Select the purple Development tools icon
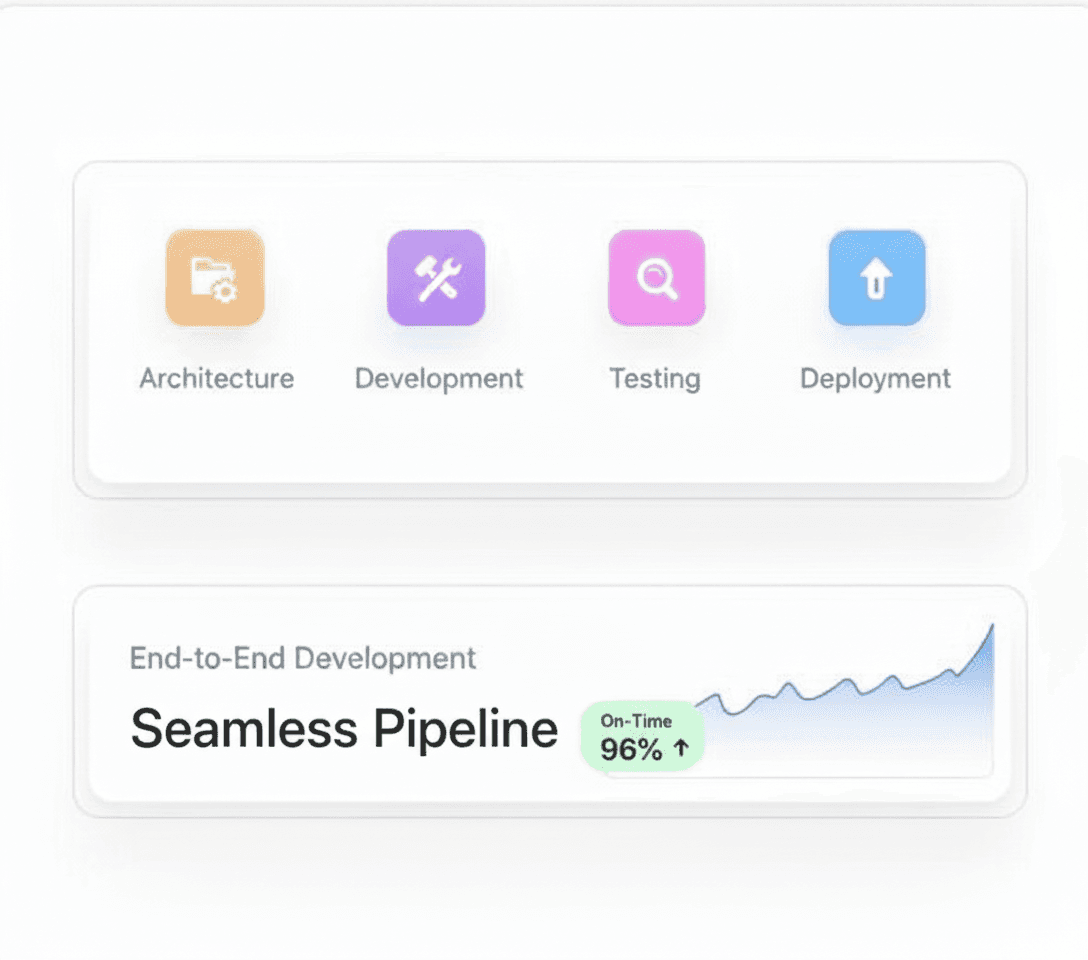 click(436, 277)
